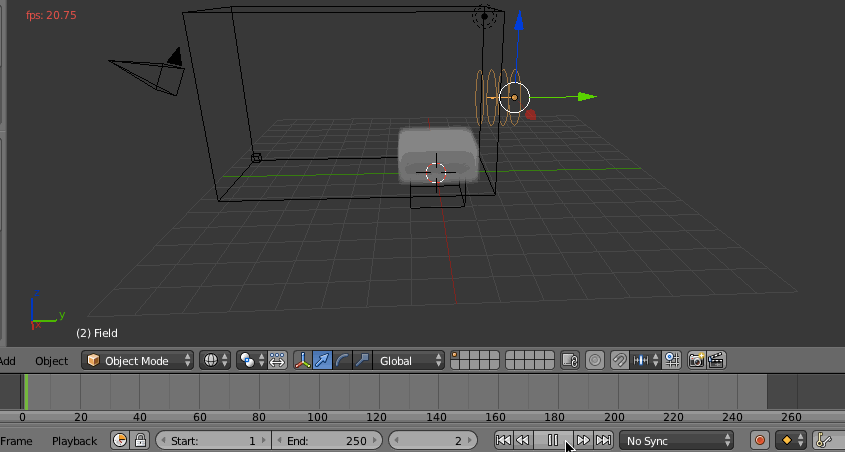Jump to next keyframe
The width and height of the screenshot is (845, 452).
click(x=583, y=440)
